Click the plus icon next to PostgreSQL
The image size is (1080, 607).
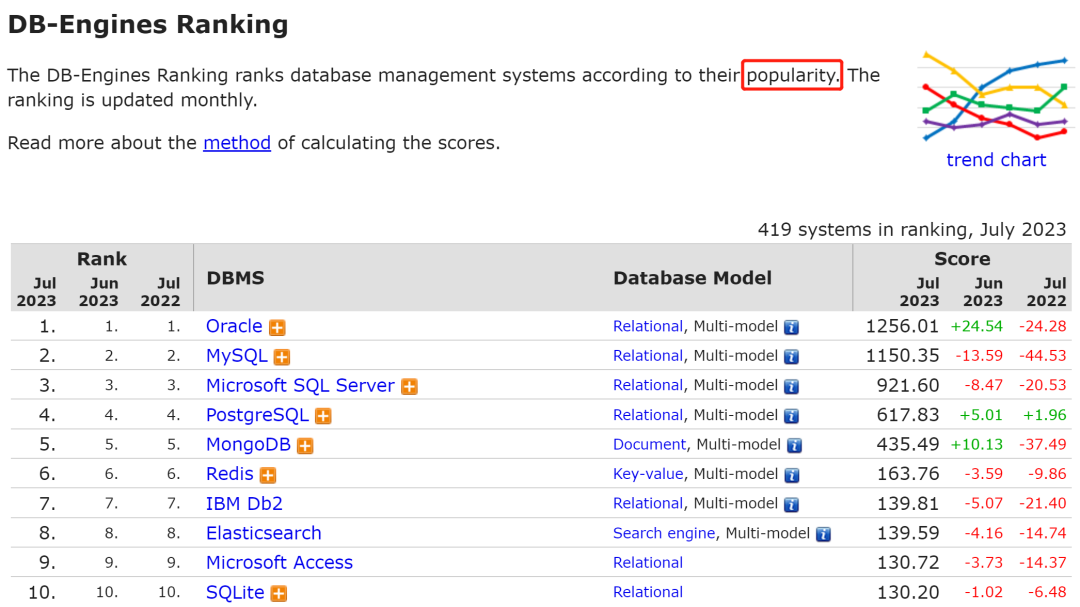323,416
